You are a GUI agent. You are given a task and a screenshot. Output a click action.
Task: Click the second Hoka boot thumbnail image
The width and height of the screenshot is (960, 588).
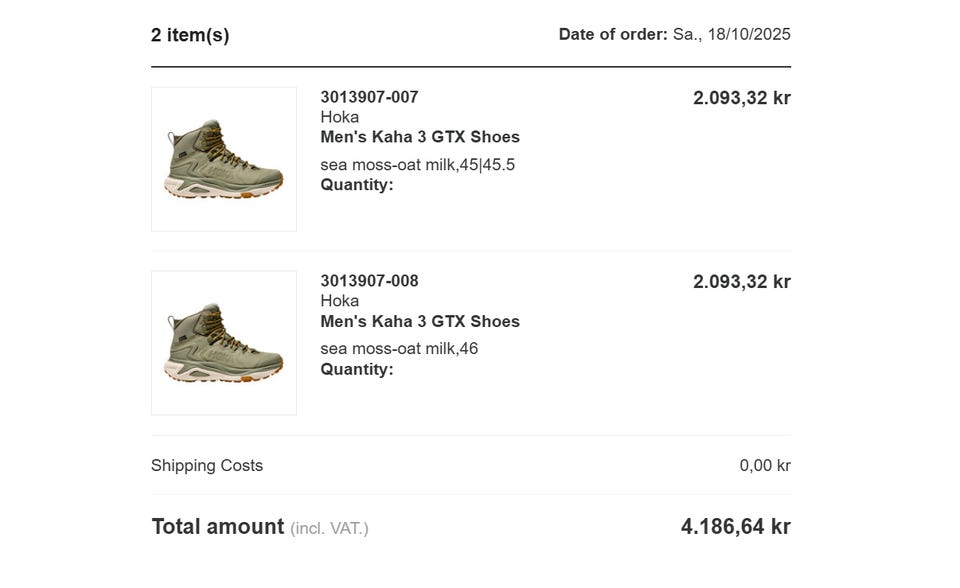tap(223, 343)
